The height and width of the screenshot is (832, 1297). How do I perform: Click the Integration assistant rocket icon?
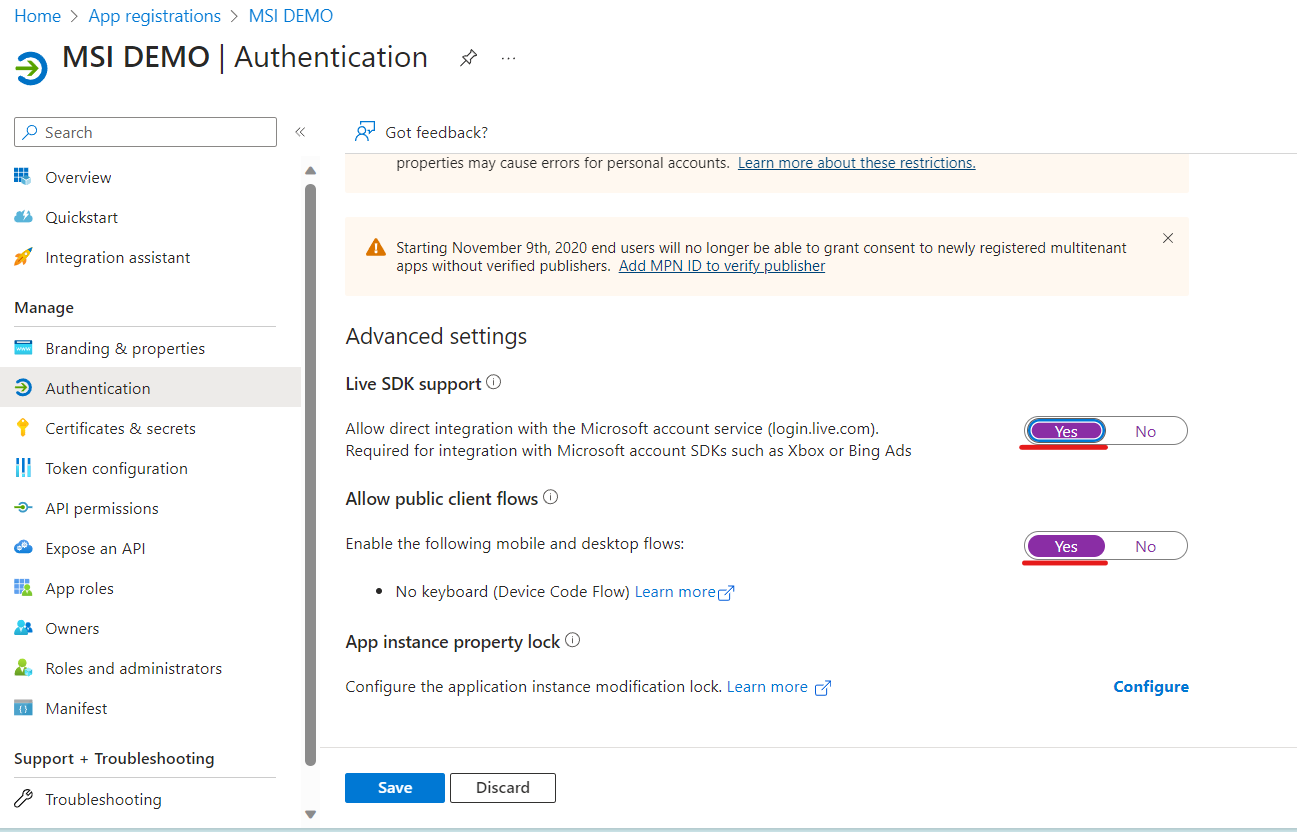point(23,257)
